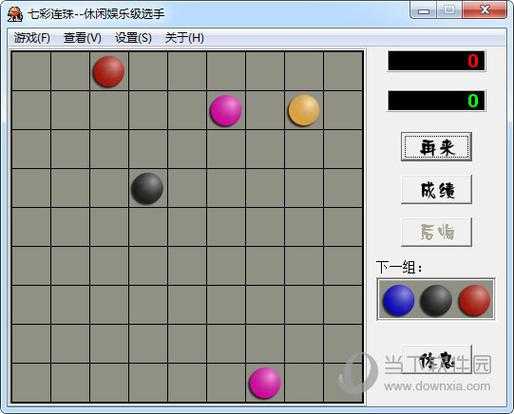Click the red score counter display
Viewport: 514px width, 414px height.
click(x=436, y=61)
